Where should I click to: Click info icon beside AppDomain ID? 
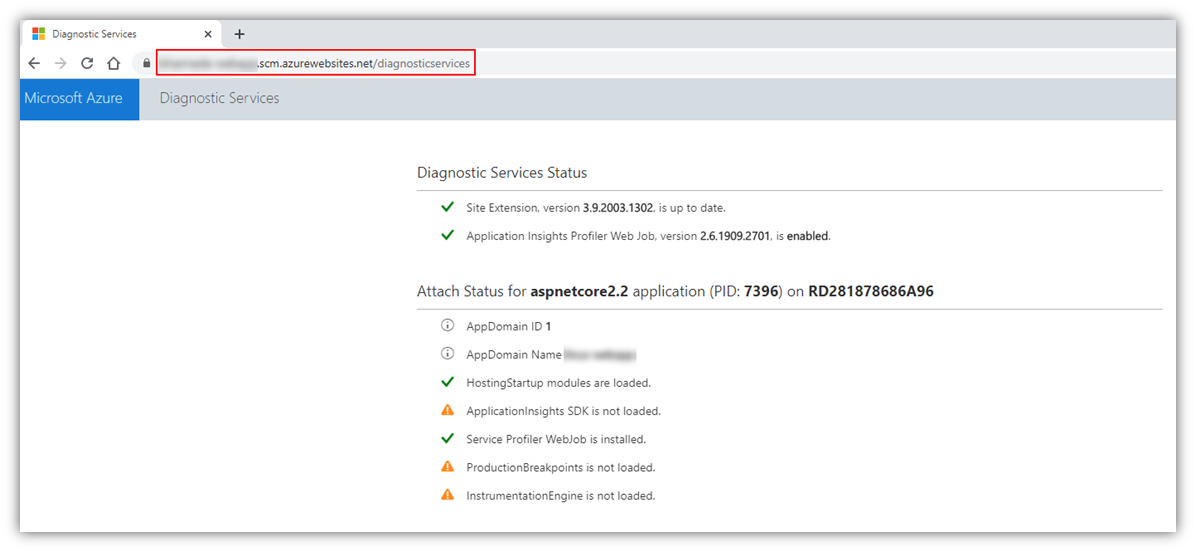click(448, 326)
